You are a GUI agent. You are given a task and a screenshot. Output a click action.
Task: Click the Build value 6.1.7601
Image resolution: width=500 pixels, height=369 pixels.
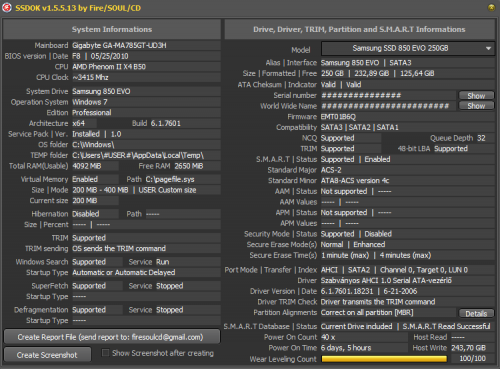click(x=166, y=123)
